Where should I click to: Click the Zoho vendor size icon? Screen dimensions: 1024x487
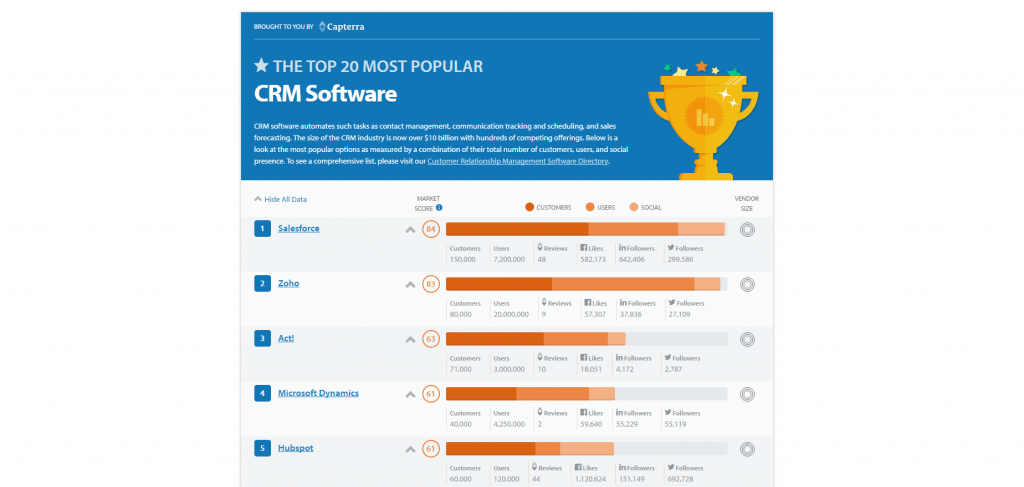747,284
